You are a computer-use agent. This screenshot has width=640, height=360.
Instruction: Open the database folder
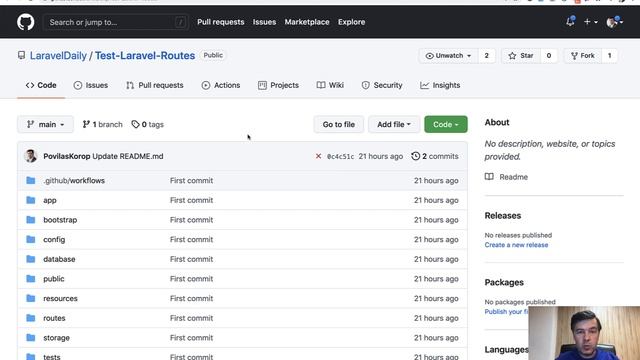click(x=59, y=259)
